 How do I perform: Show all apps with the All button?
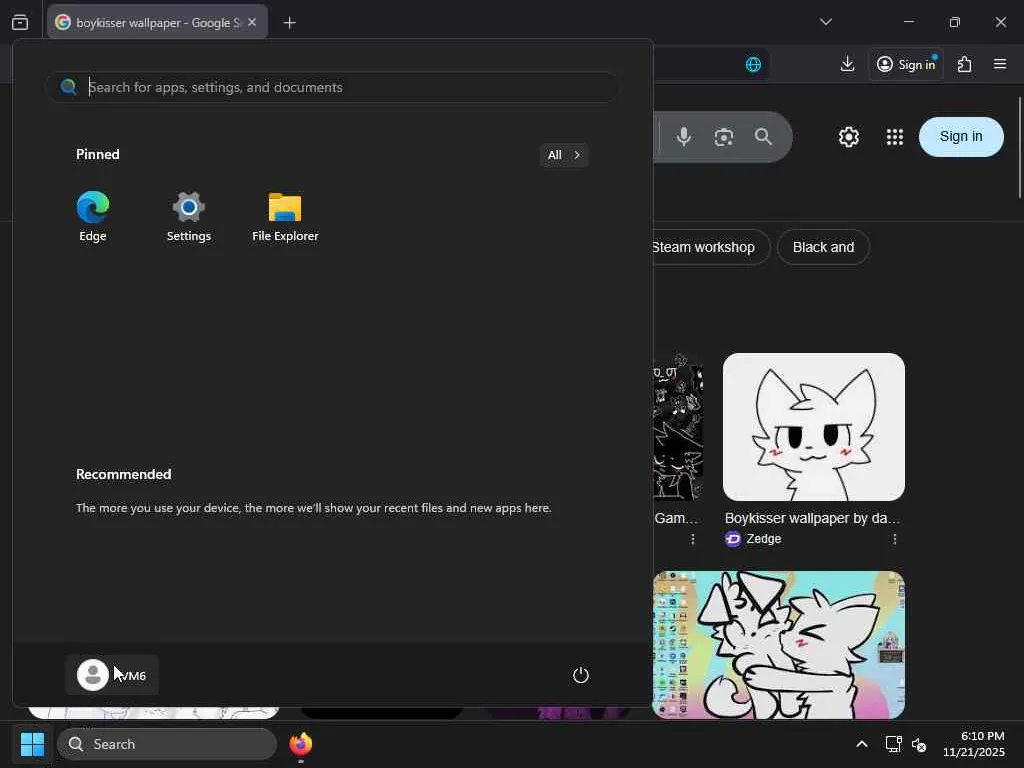(x=564, y=155)
